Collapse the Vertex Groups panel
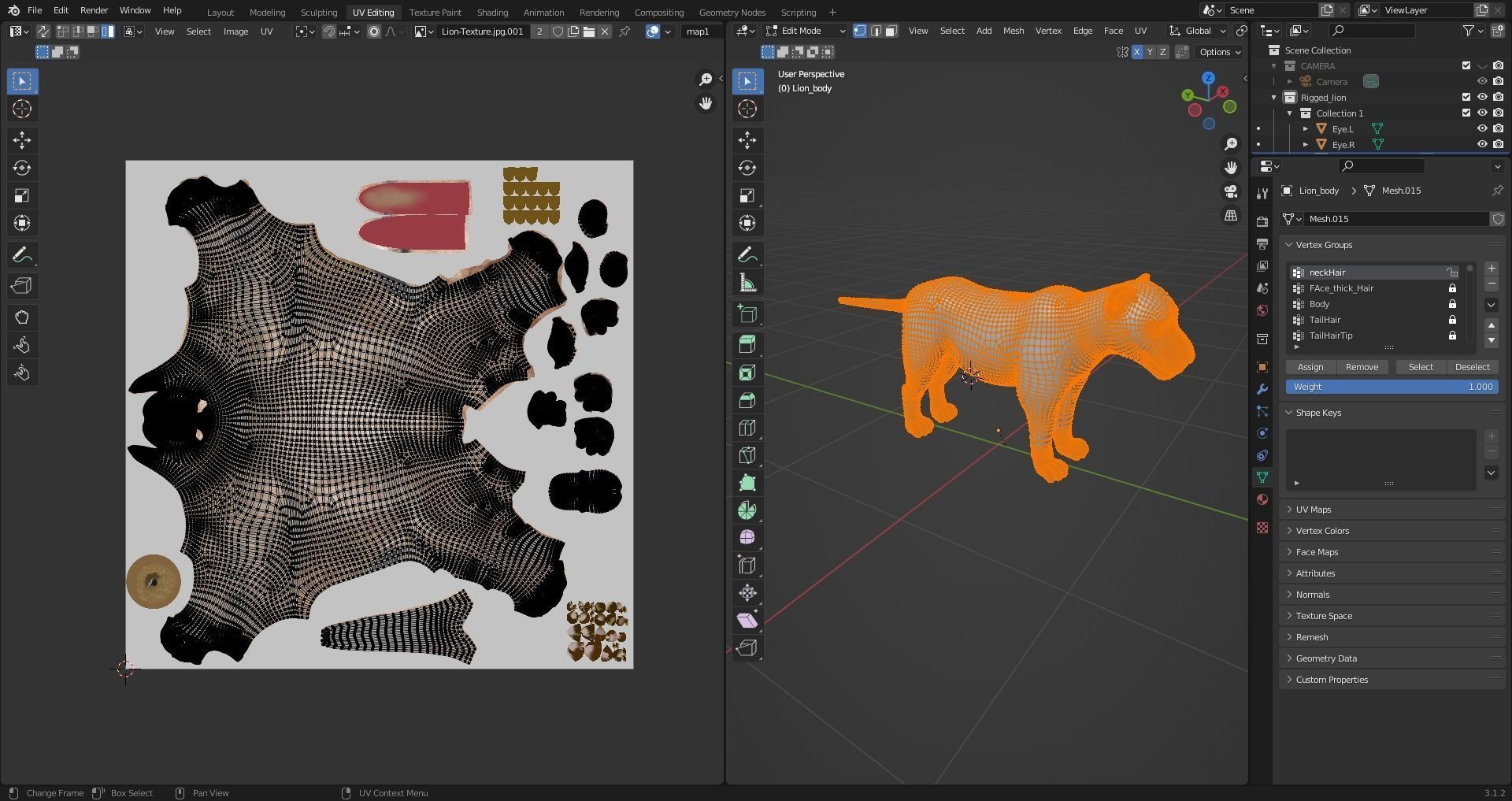This screenshot has height=801, width=1512. coord(1392,245)
